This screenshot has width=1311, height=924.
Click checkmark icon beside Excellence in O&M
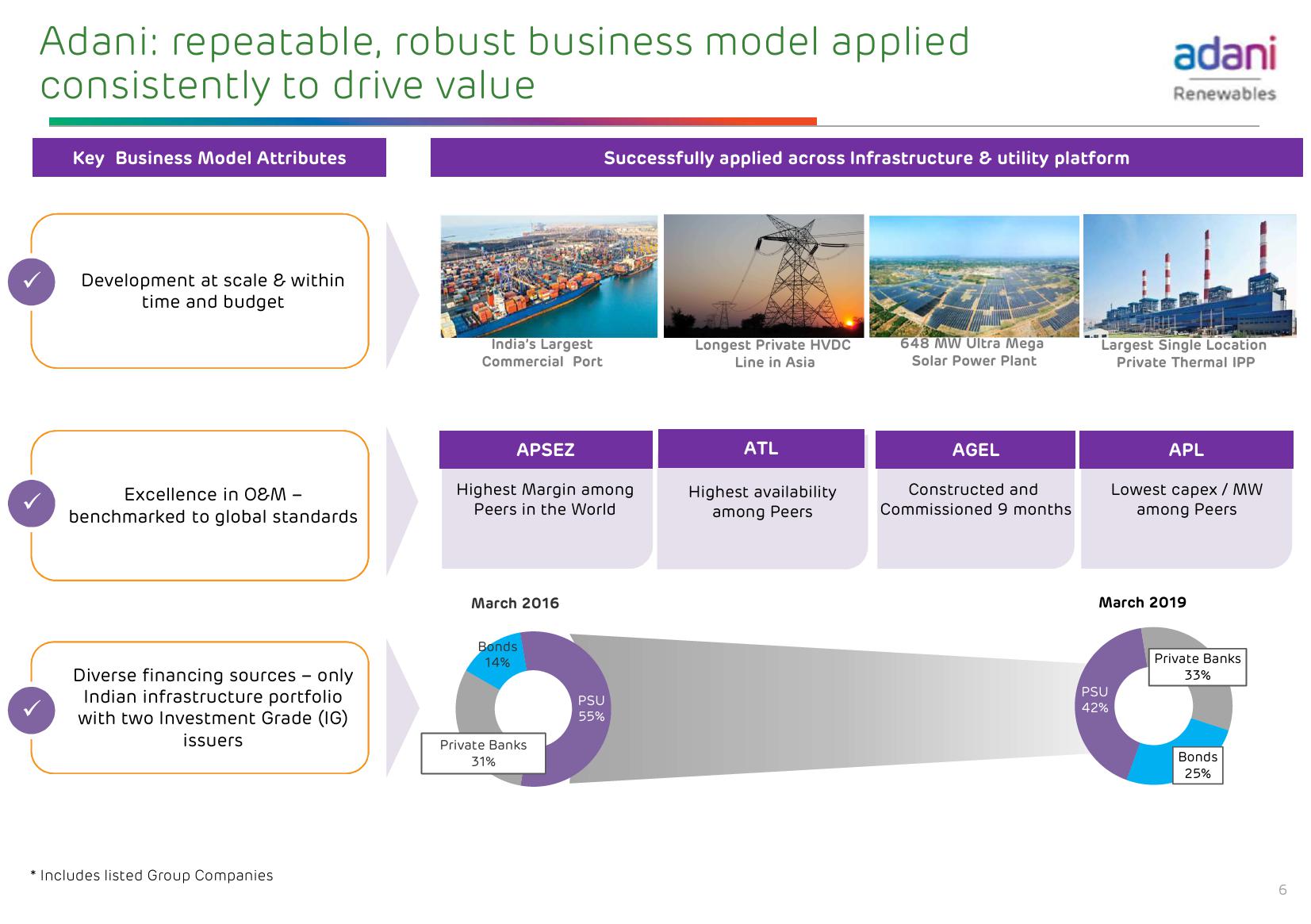(32, 503)
